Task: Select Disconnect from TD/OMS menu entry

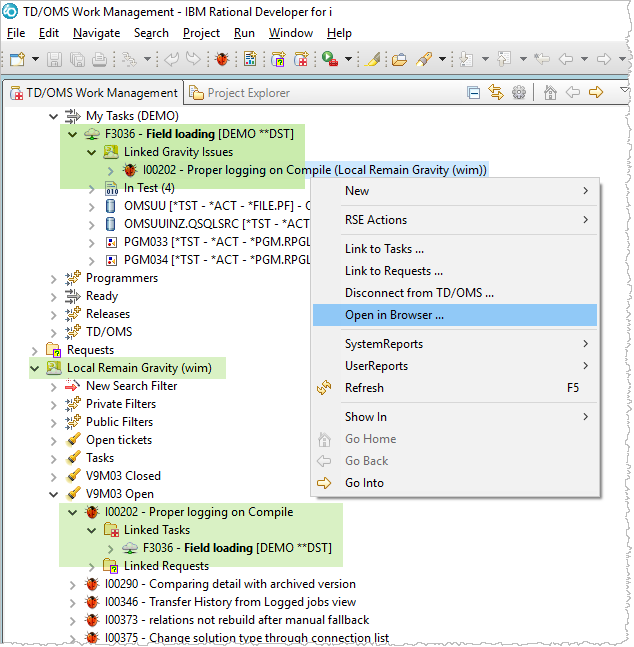Action: point(419,293)
